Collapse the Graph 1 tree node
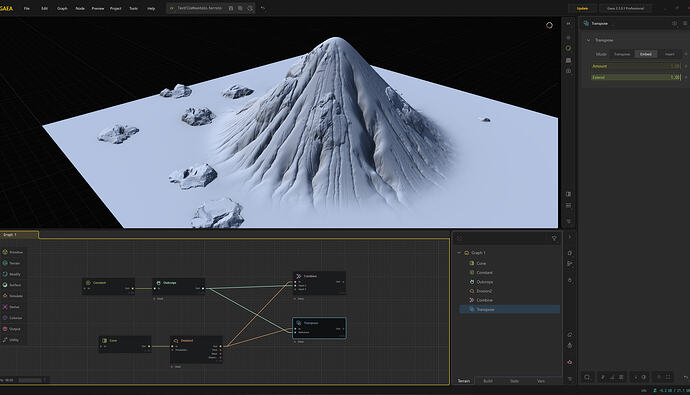690x395 pixels. pyautogui.click(x=459, y=253)
